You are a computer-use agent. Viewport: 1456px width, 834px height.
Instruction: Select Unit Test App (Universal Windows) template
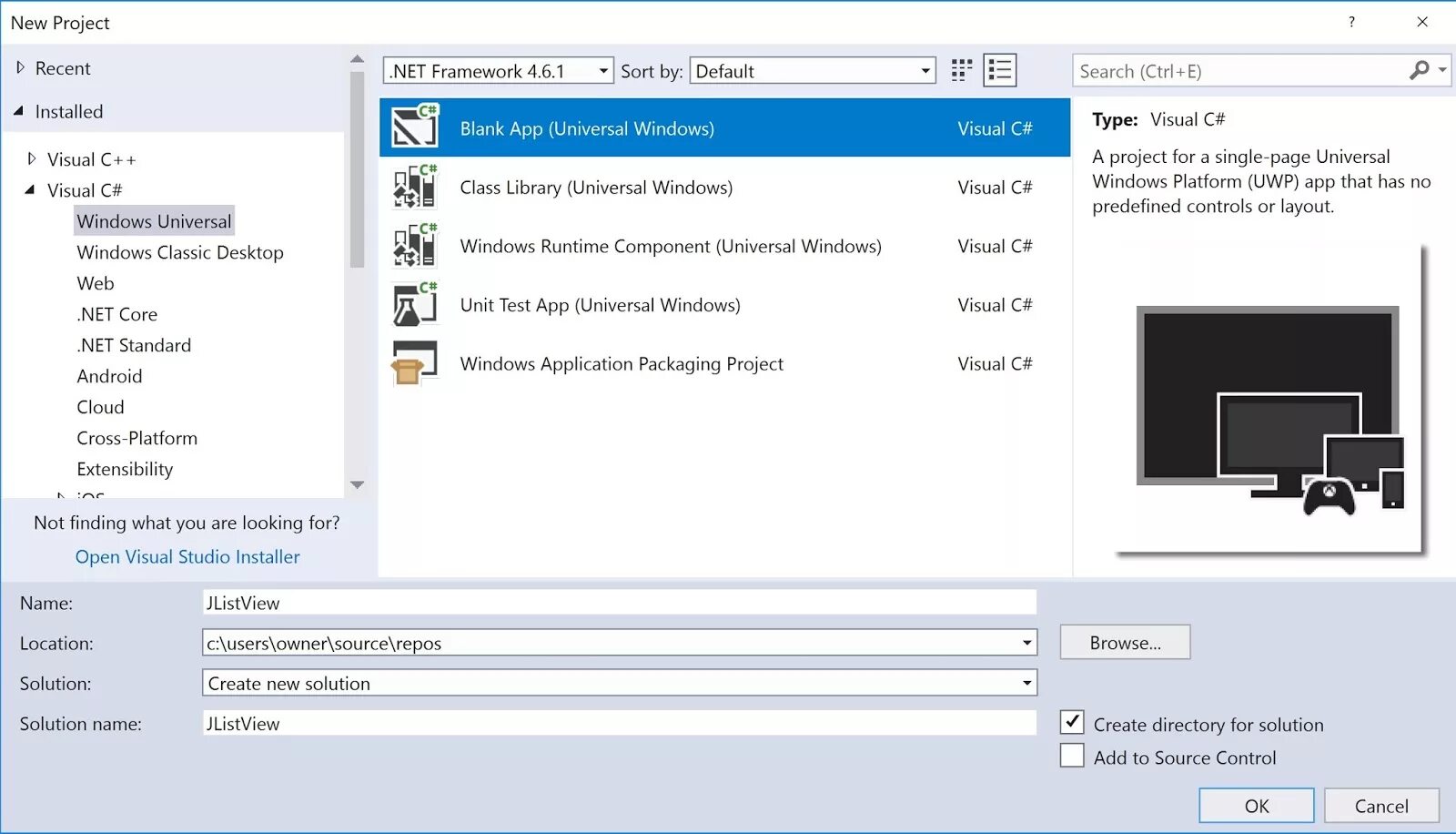pos(724,304)
